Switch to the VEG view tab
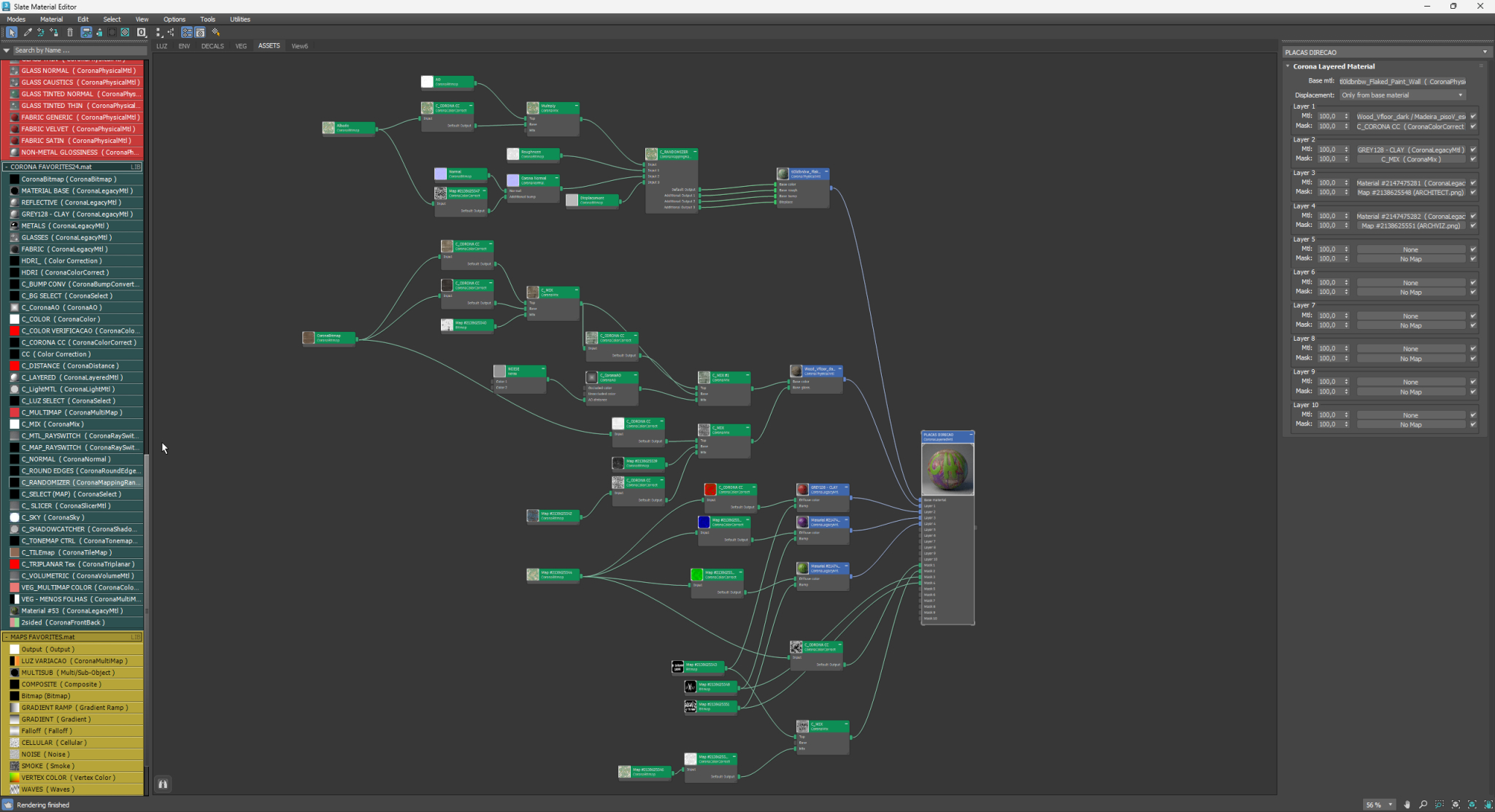The image size is (1495, 812). pyautogui.click(x=241, y=46)
